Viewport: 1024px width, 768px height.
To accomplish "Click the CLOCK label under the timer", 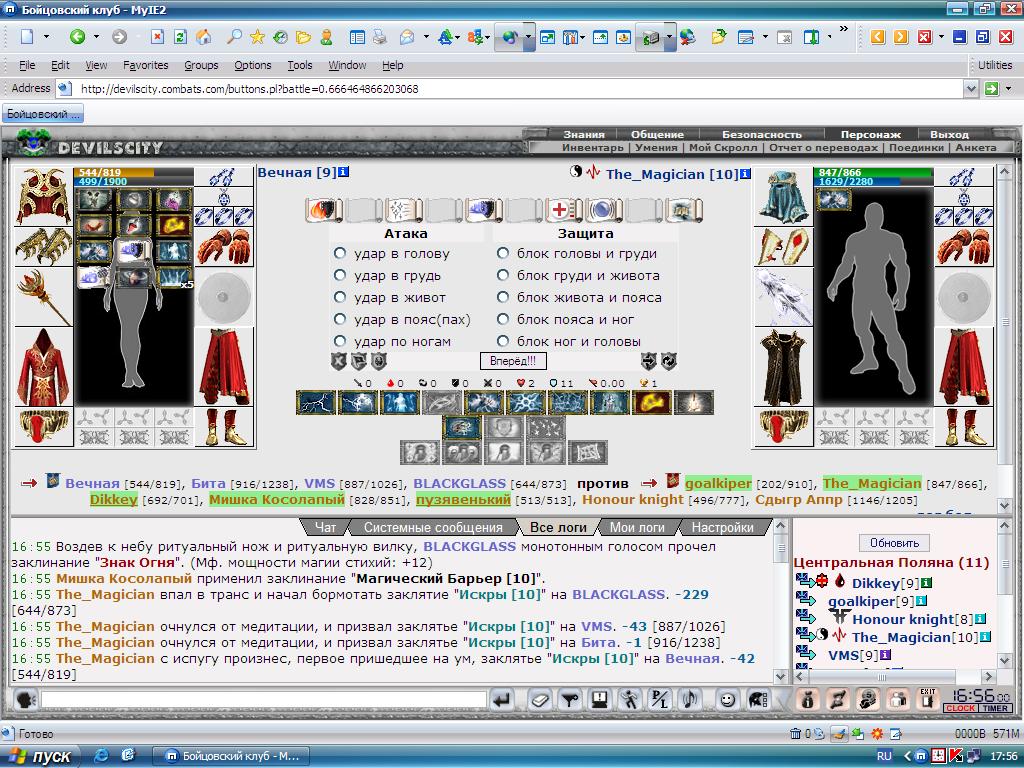I will coord(960,708).
